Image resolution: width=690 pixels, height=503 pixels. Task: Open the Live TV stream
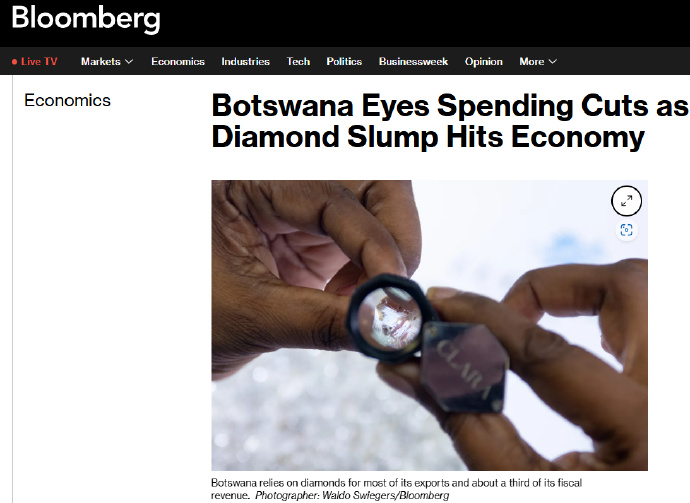[x=35, y=62]
